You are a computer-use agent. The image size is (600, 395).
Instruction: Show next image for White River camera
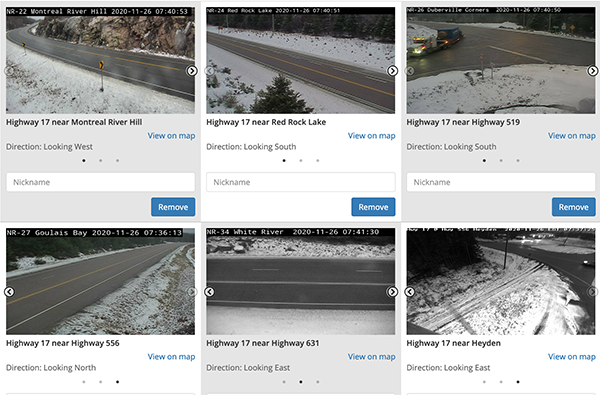coord(392,292)
